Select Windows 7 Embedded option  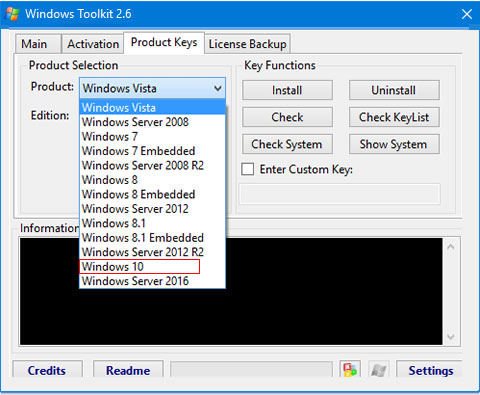(153, 151)
